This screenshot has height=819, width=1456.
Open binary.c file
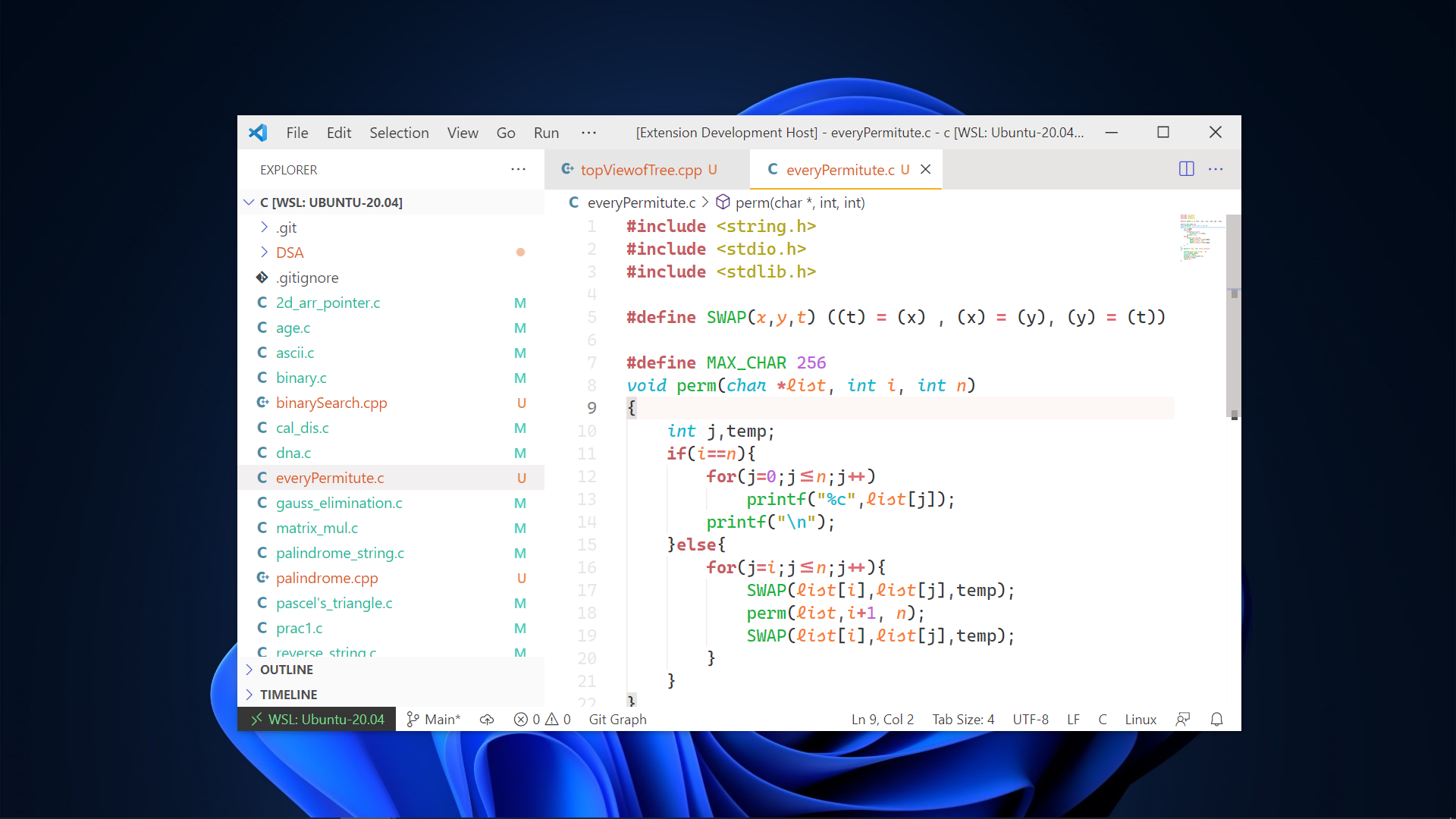391,378
